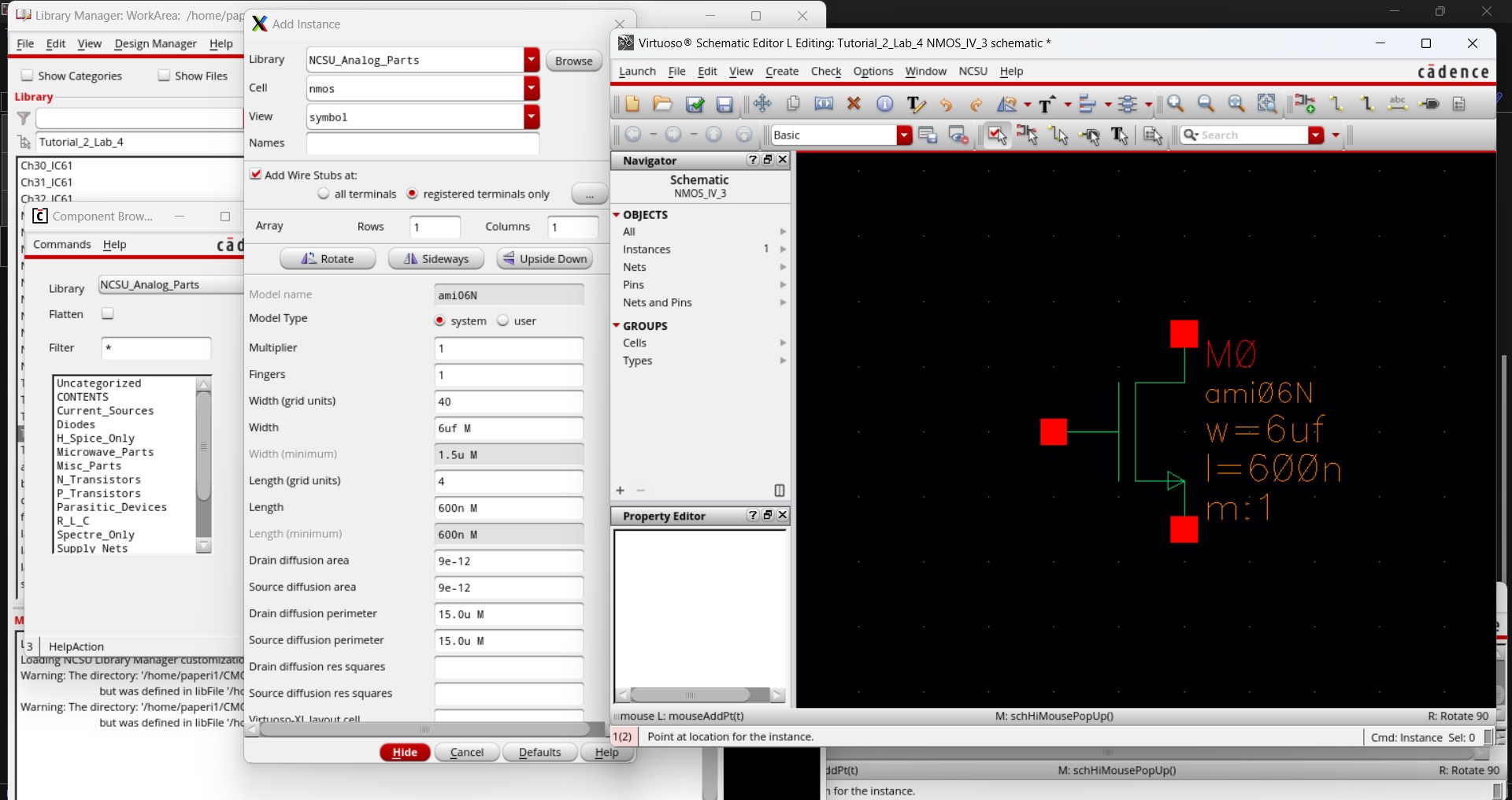The image size is (1512, 800).
Task: Toggle the Flatten checkbox in Component Browser
Action: click(x=108, y=313)
